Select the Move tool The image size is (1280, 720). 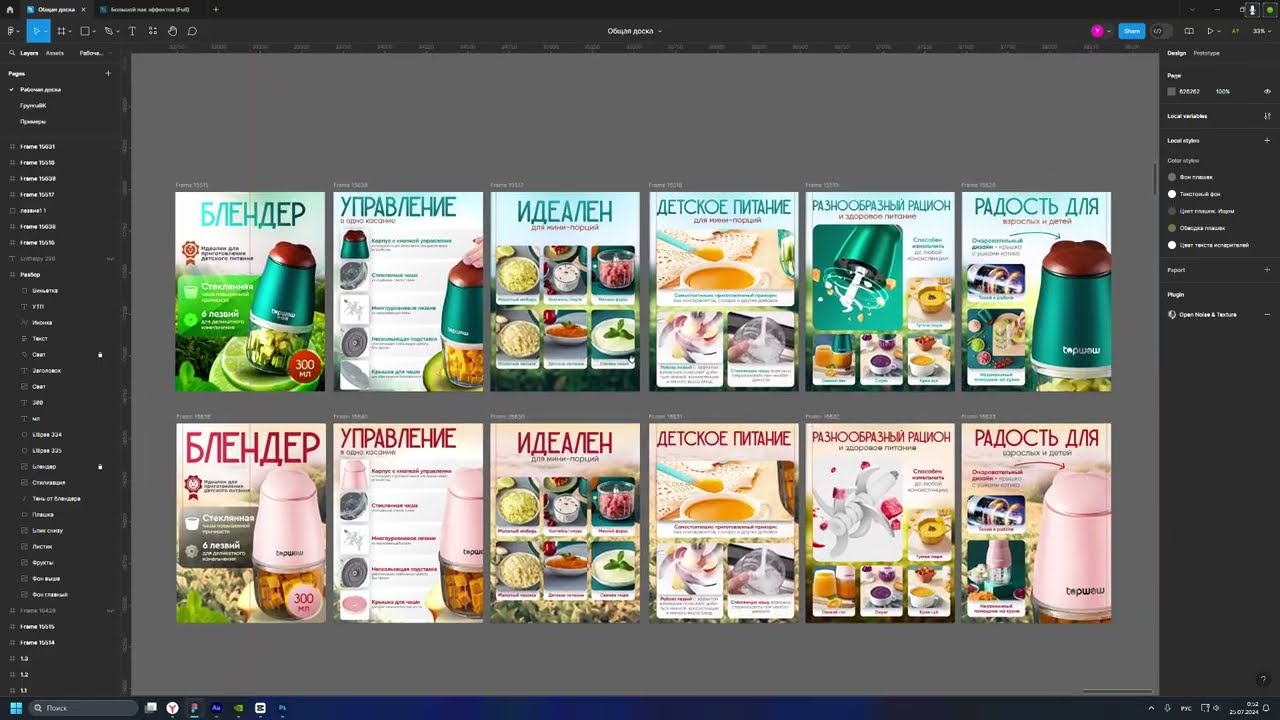coord(34,31)
